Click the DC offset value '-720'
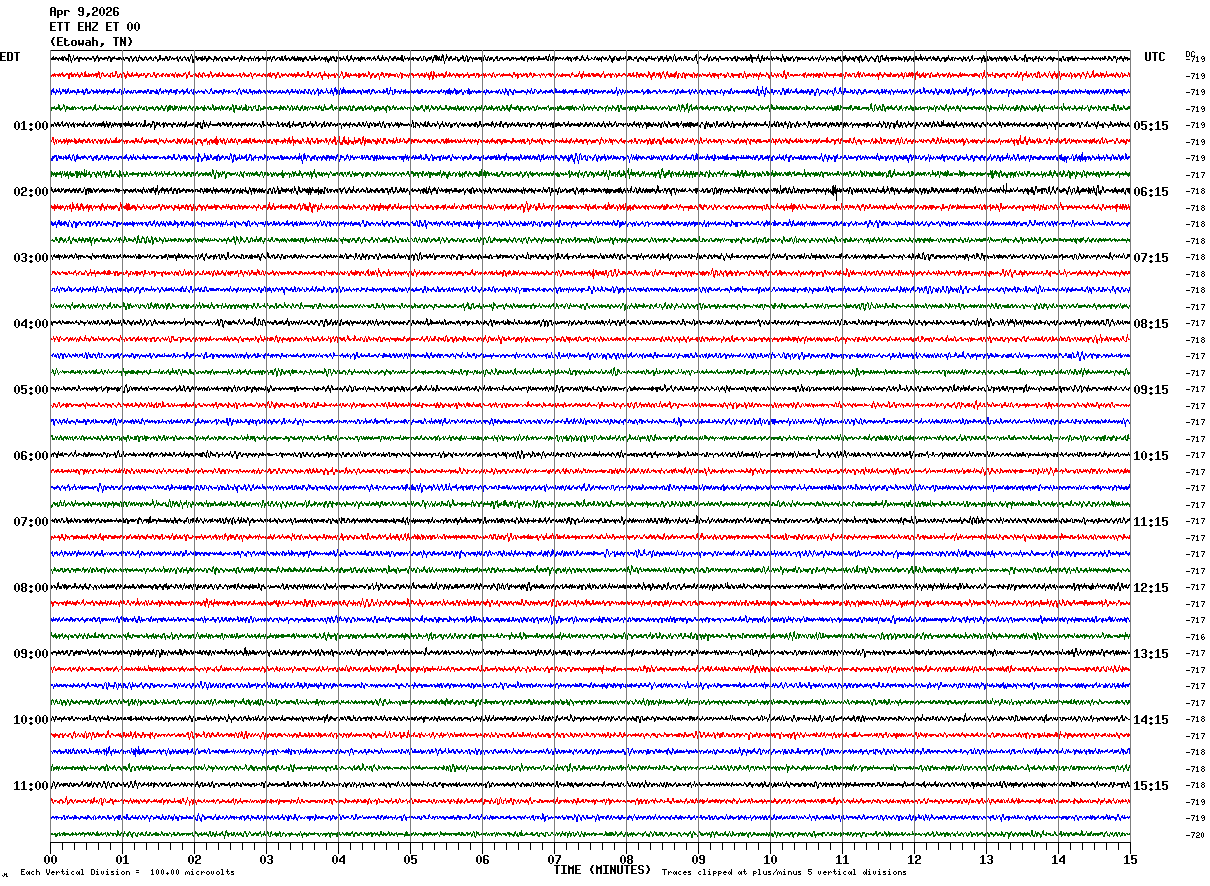1210x886 pixels. [x=1195, y=835]
